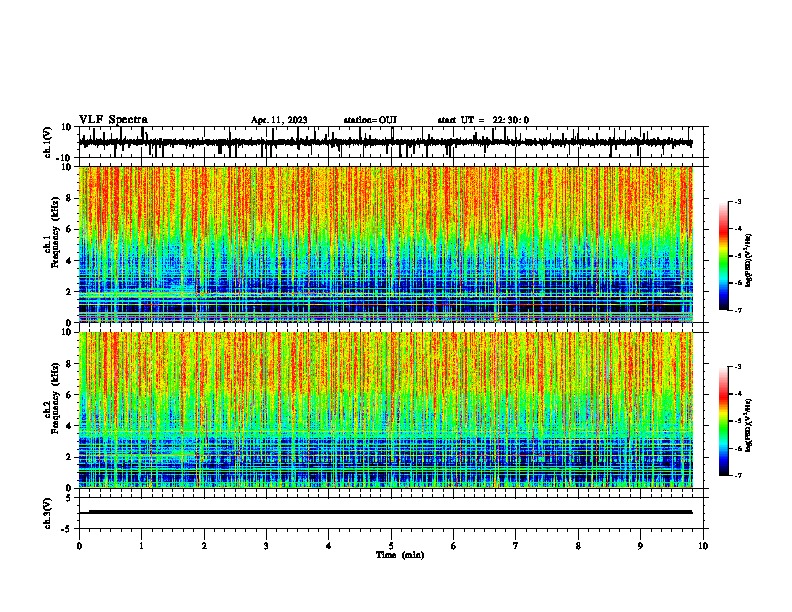This screenshot has height=612, width=792.
Task: Click the "10" tick on the time axis
Action: coord(703,546)
